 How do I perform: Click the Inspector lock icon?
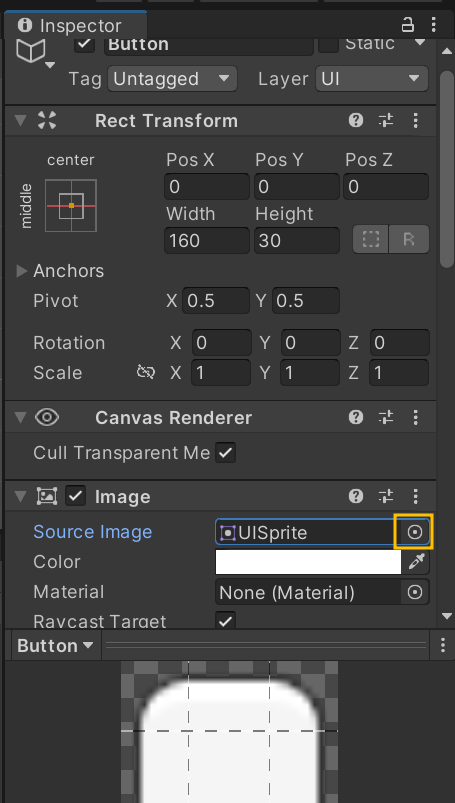coord(407,25)
